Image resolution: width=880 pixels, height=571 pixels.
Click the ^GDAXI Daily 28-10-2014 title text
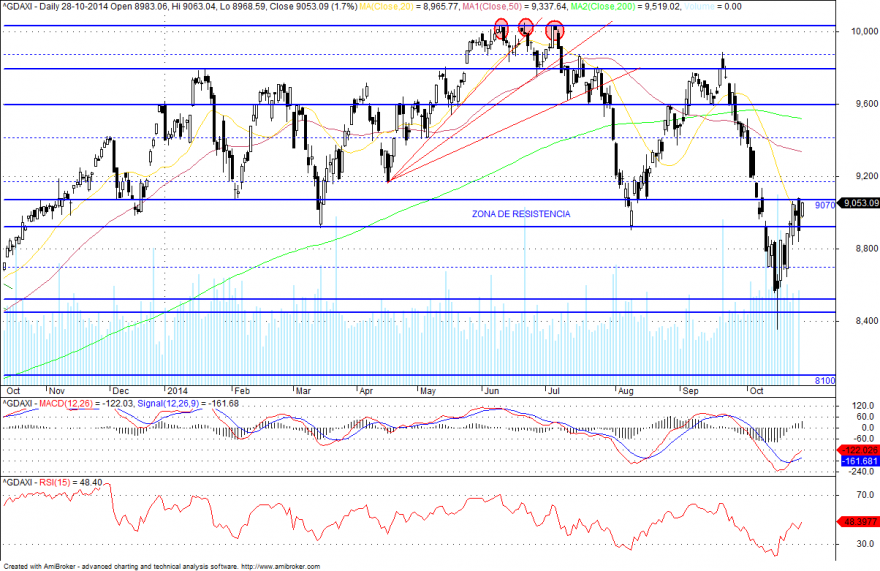54,7
